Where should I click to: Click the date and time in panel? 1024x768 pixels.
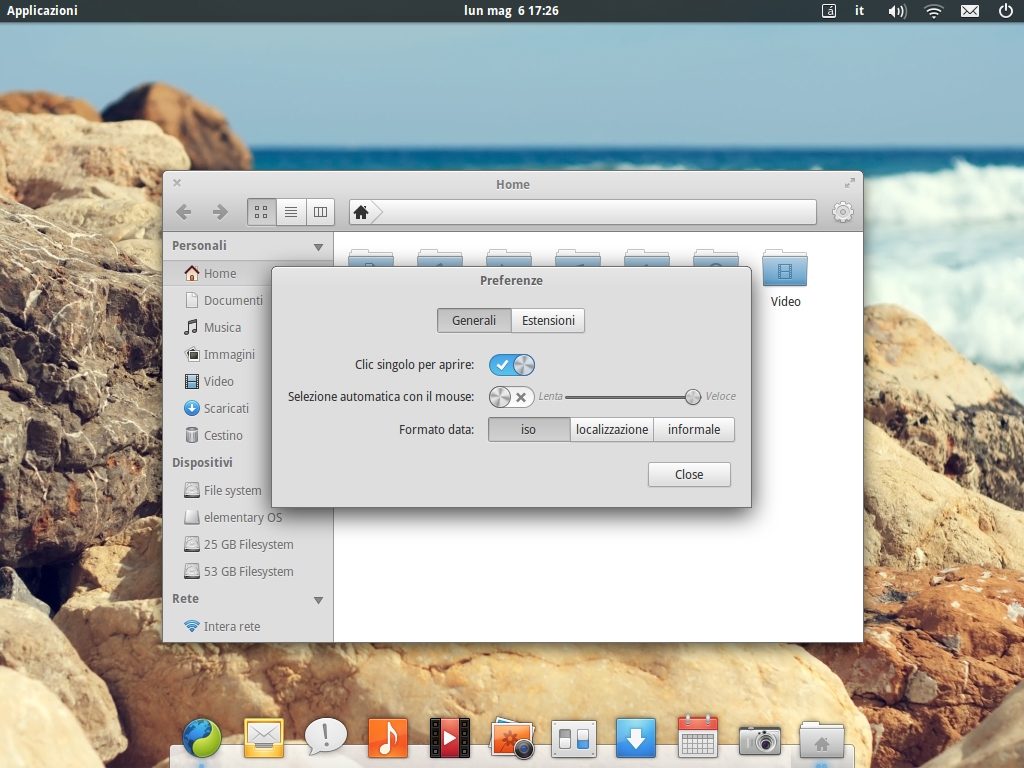(x=511, y=10)
